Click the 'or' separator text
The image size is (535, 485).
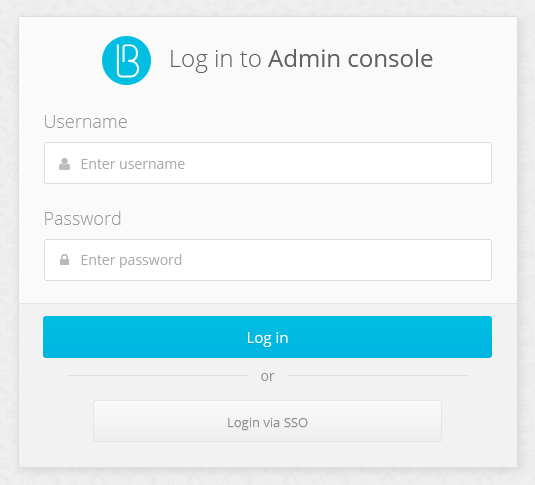tap(268, 376)
